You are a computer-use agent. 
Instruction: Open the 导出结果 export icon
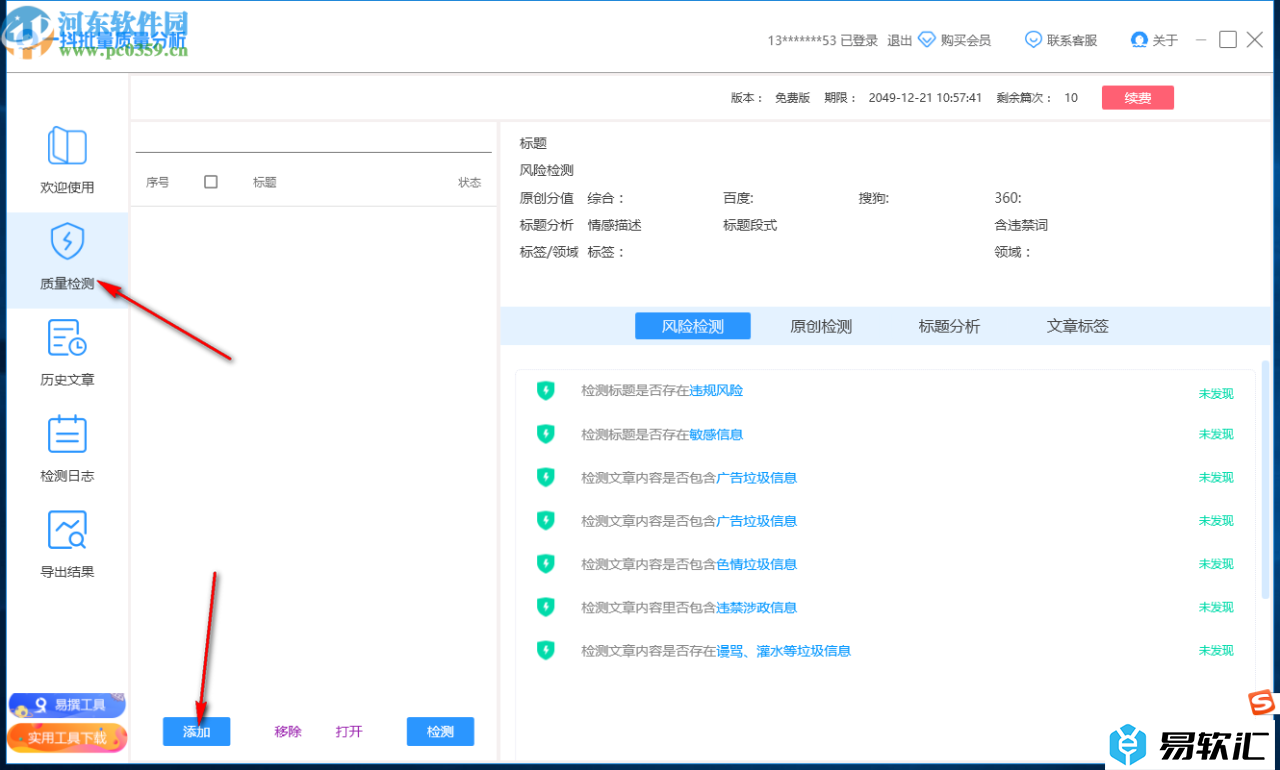(67, 530)
